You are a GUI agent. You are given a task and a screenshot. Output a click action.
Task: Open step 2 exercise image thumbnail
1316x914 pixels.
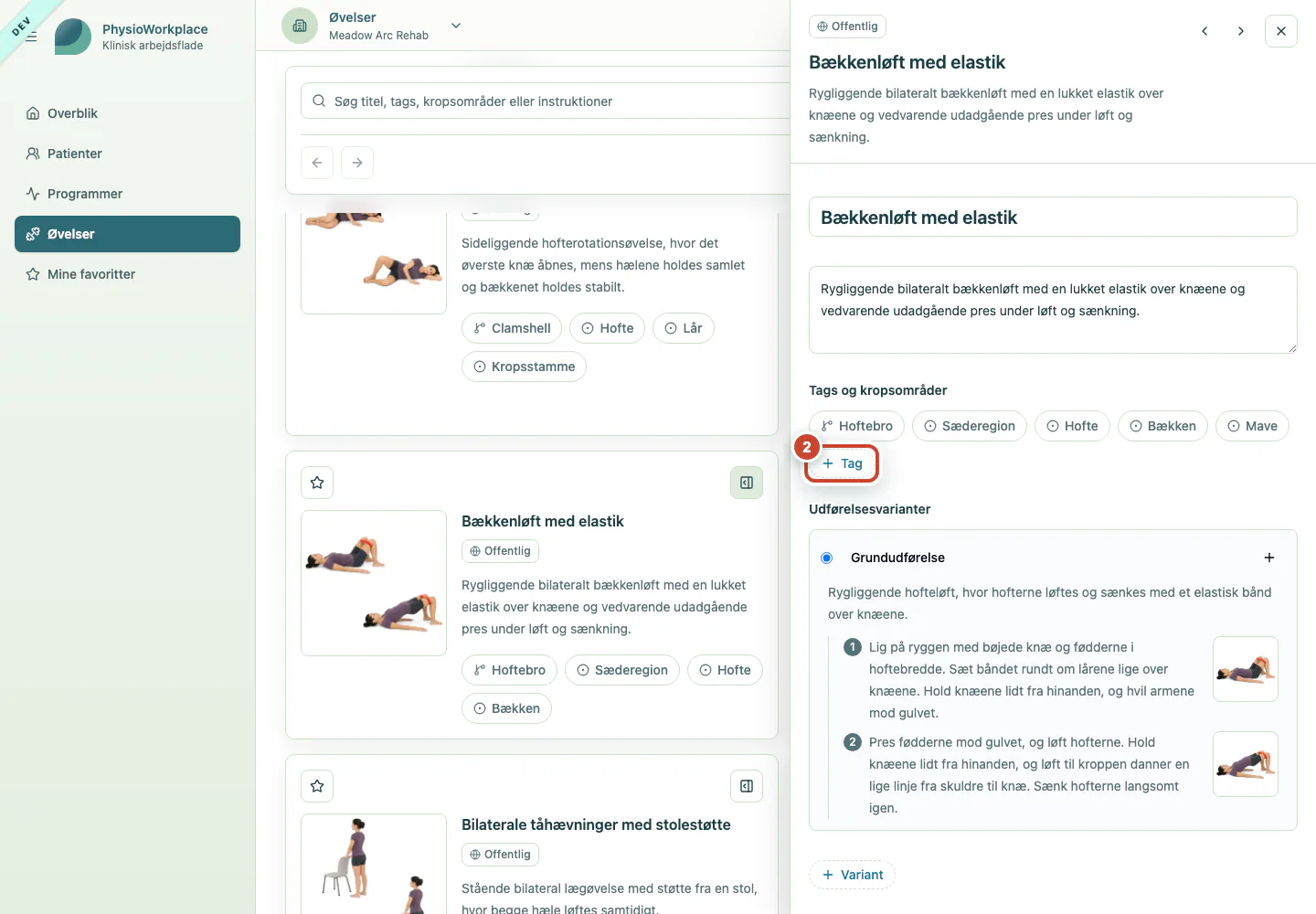(x=1245, y=764)
